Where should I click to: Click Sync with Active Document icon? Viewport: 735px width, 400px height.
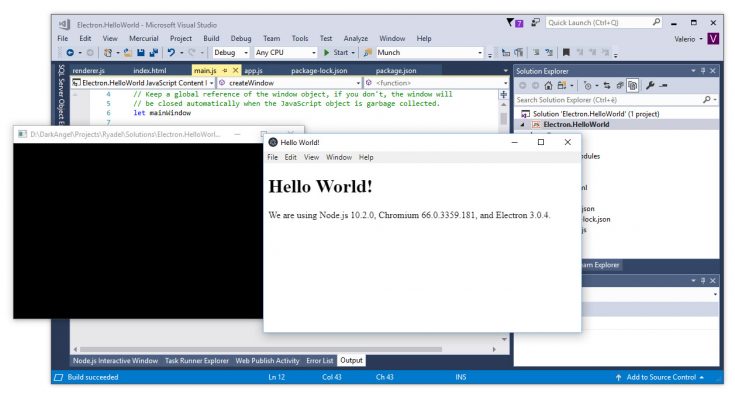[607, 85]
